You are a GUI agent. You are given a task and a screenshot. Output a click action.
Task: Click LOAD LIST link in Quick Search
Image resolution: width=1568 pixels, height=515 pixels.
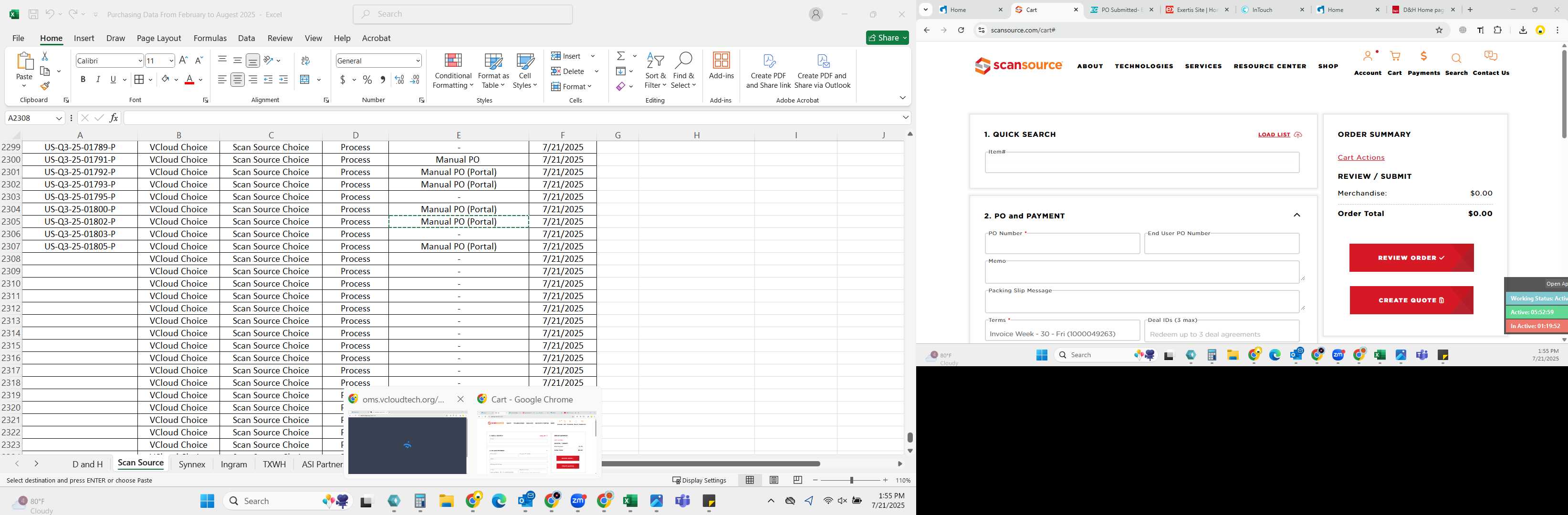(x=1280, y=134)
